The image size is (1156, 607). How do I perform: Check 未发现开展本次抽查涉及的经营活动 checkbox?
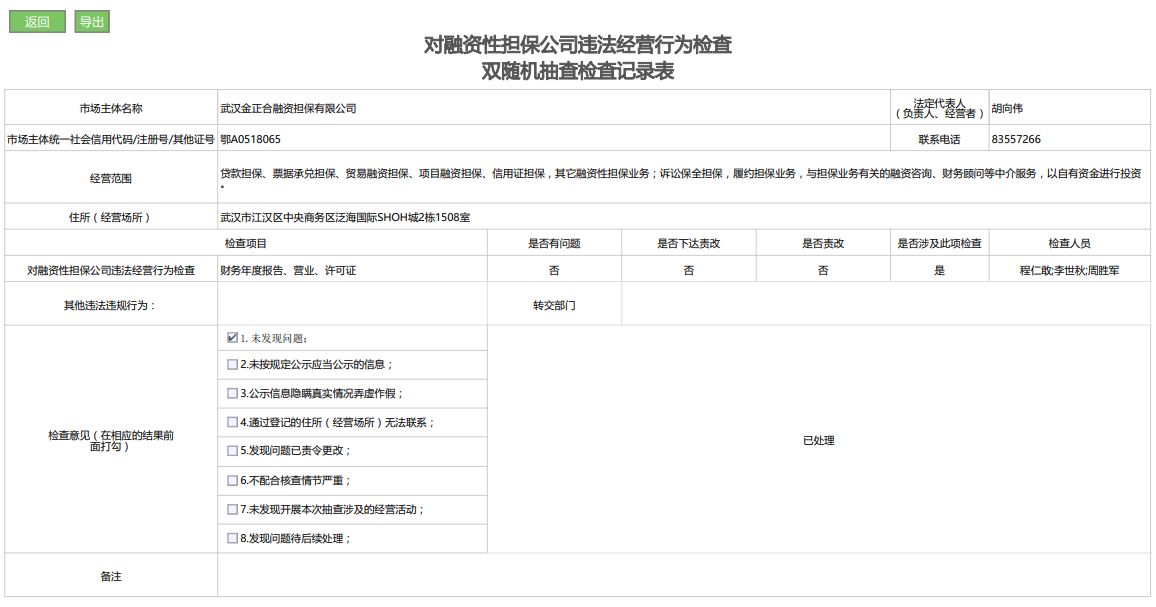pos(232,510)
